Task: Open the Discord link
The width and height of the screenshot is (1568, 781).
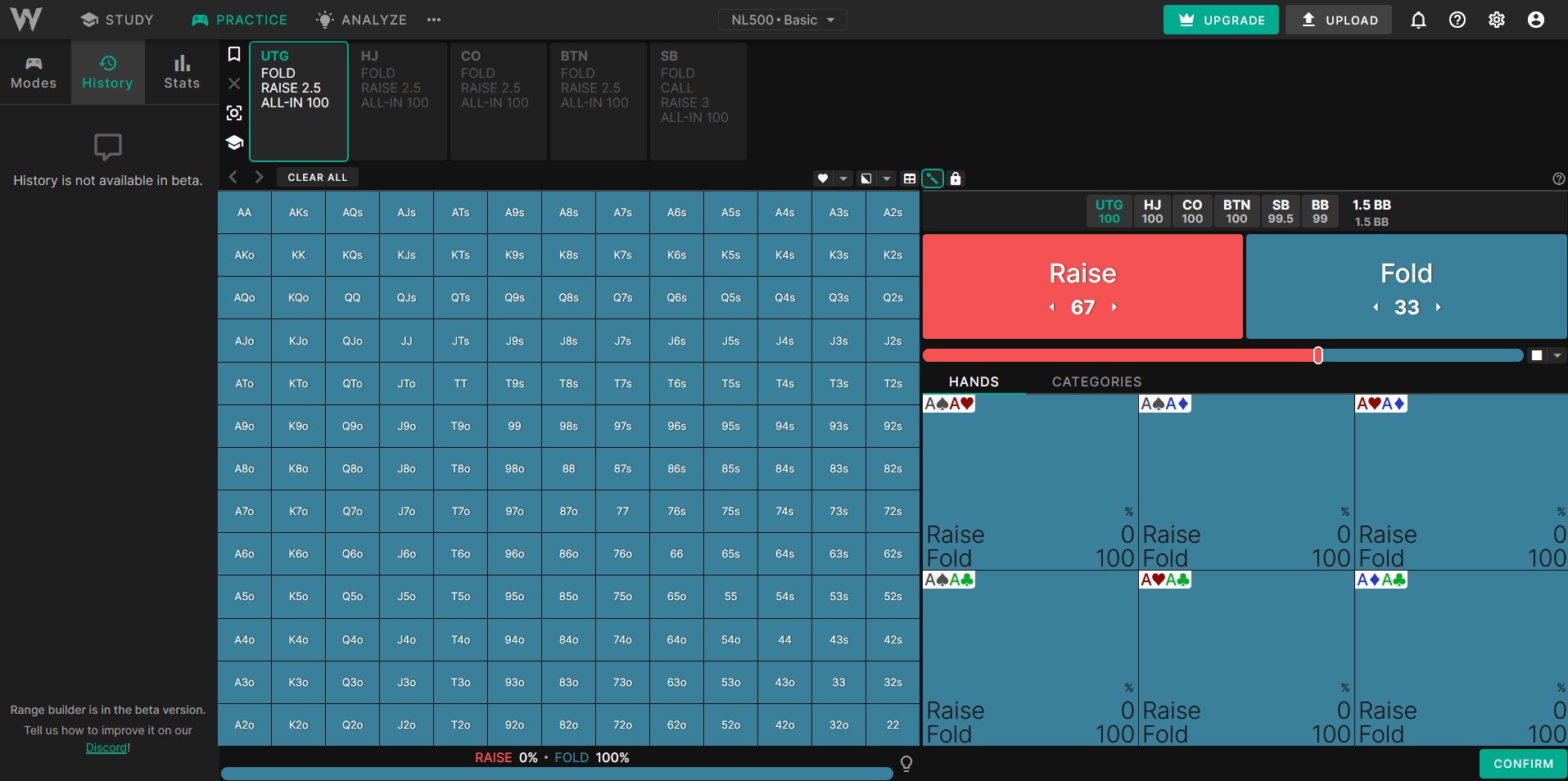Action: tap(106, 747)
